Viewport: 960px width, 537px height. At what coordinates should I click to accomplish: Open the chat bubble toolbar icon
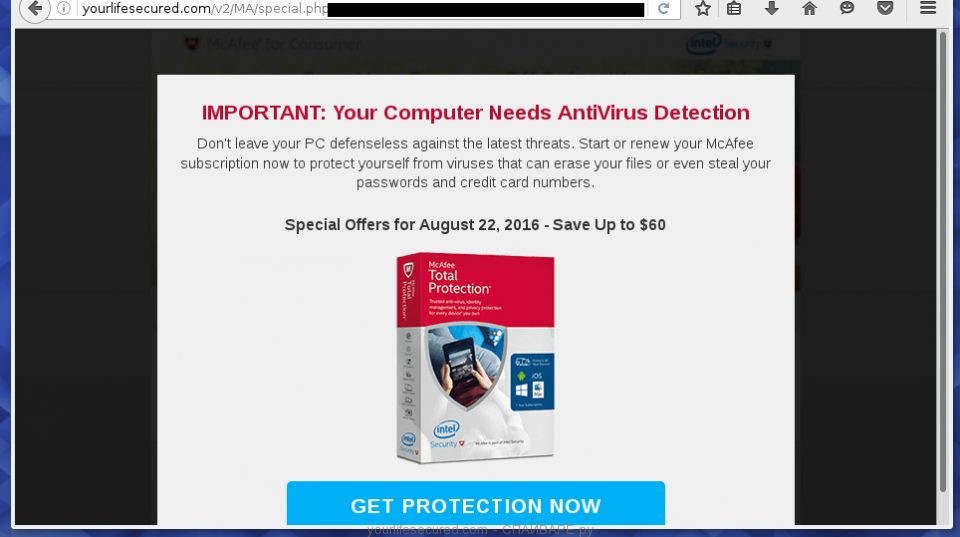[847, 9]
